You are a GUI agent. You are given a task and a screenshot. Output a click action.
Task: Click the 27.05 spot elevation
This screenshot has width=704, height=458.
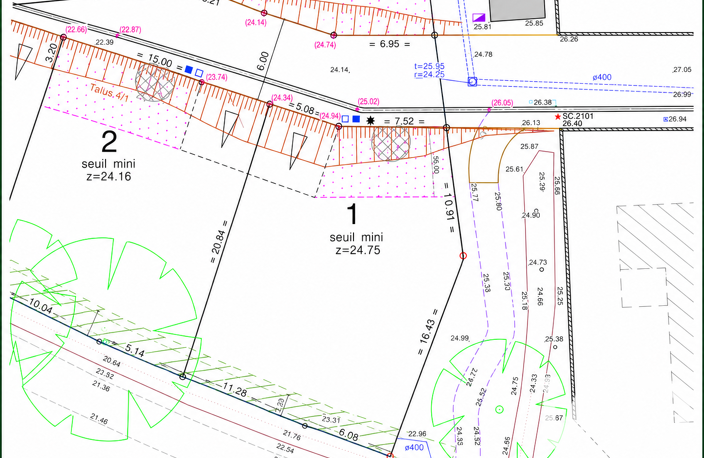point(682,70)
